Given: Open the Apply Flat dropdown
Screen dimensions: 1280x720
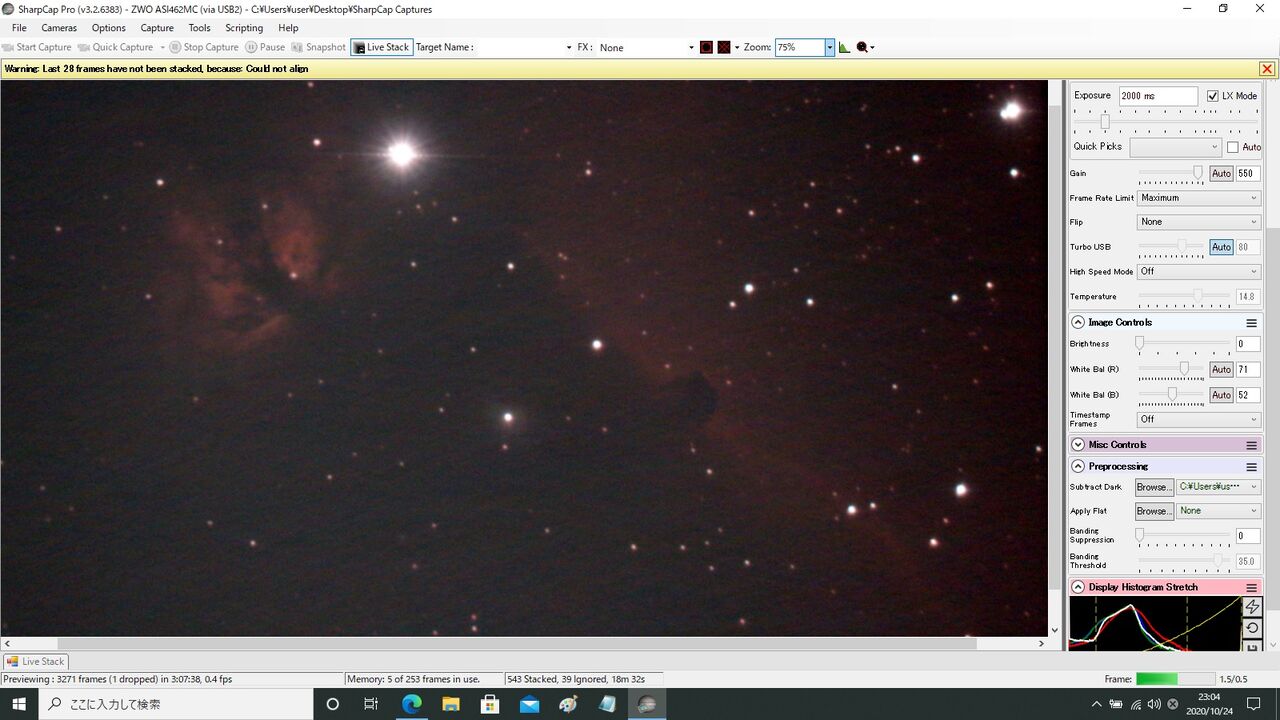Looking at the screenshot, I should [1218, 511].
